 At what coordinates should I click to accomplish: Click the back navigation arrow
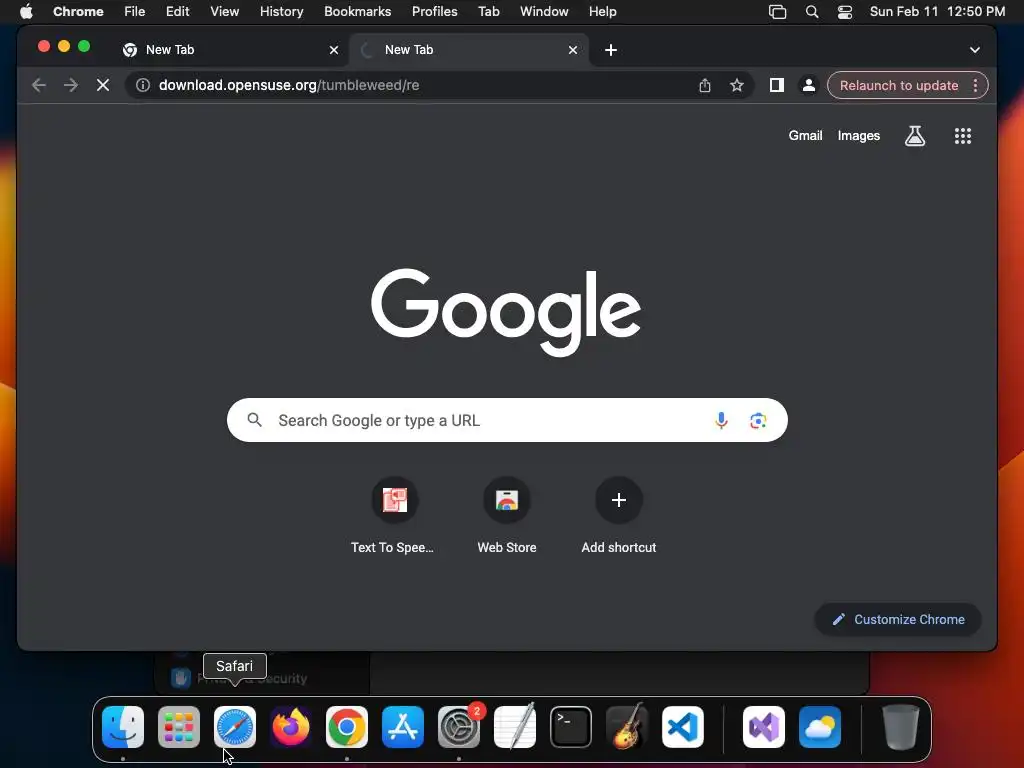tap(39, 85)
